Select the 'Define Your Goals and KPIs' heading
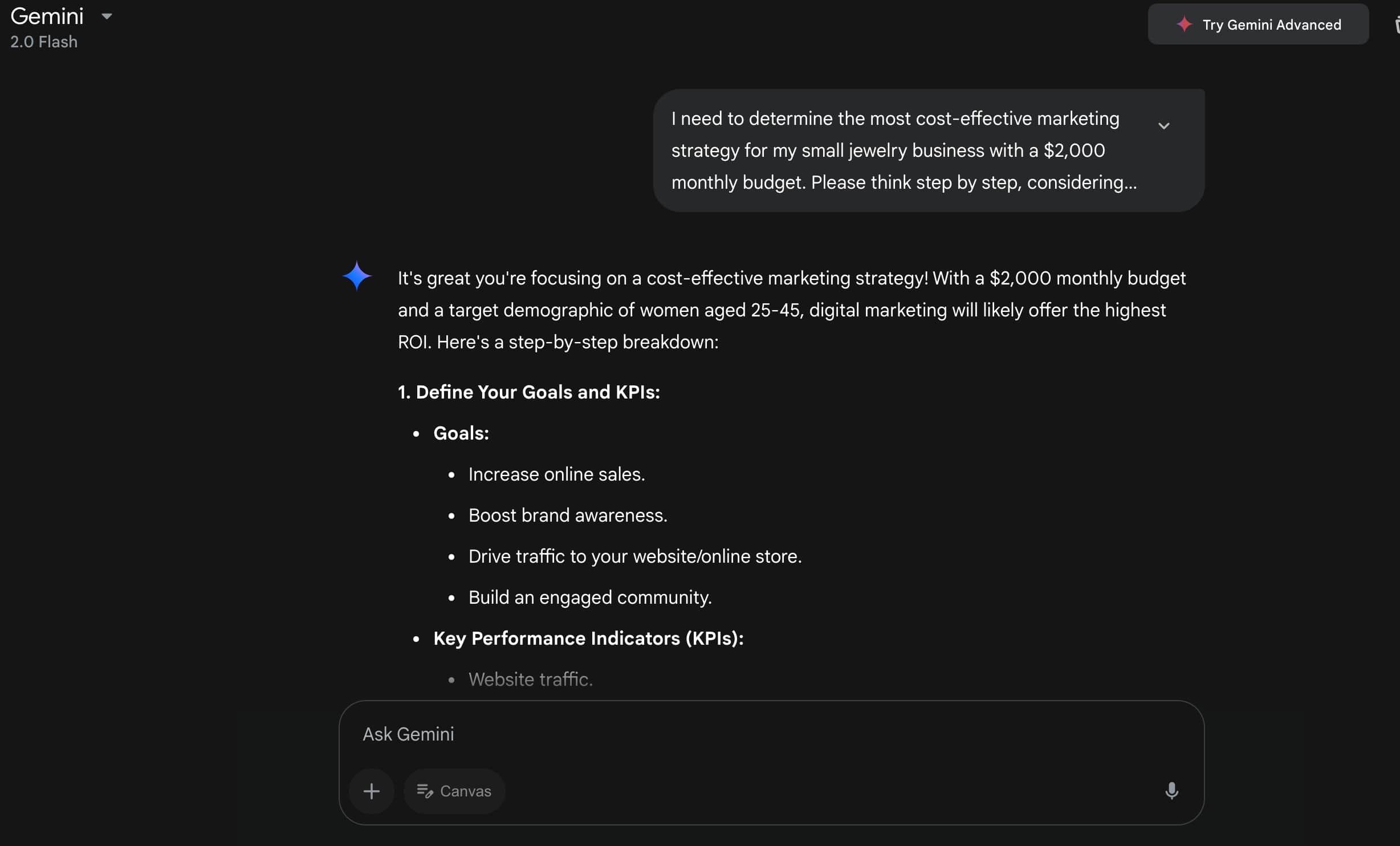 pos(528,392)
